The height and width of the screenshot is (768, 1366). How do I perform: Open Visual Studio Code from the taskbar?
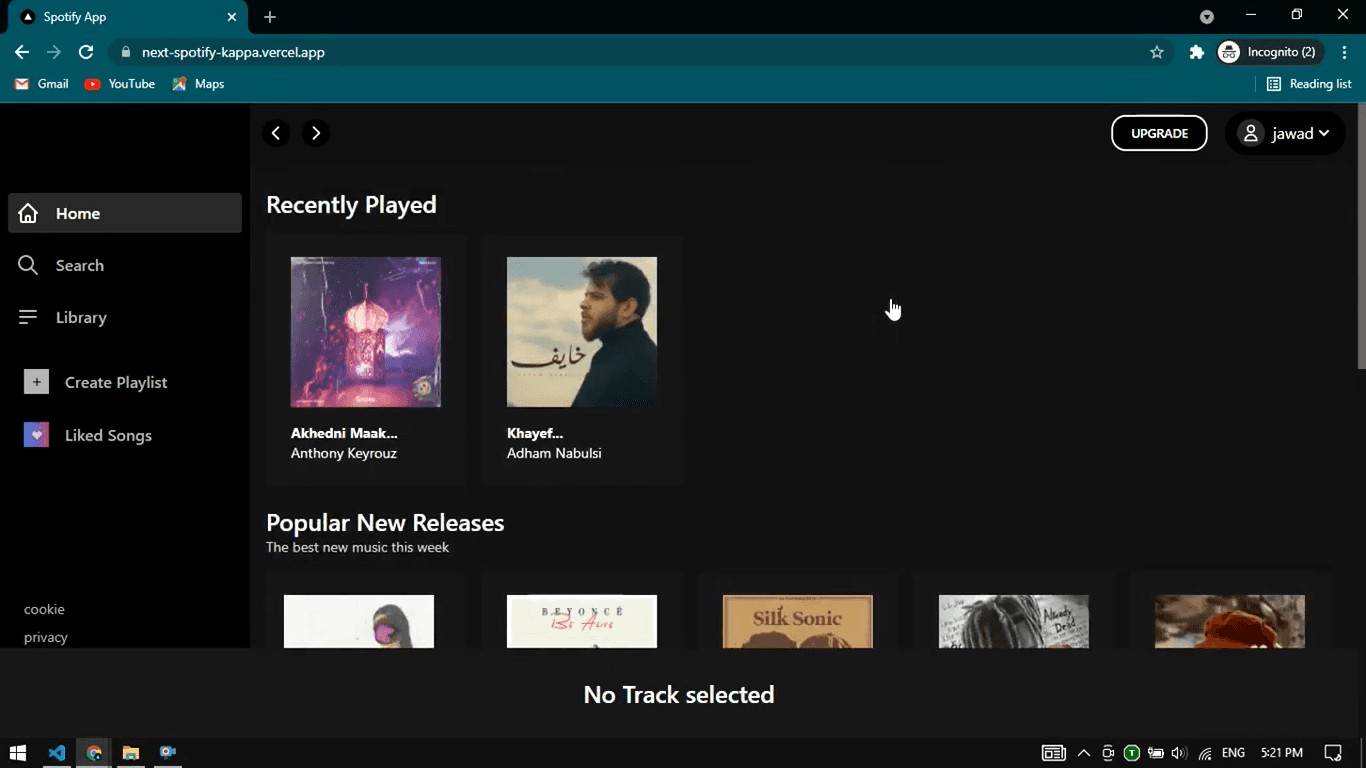(x=57, y=752)
